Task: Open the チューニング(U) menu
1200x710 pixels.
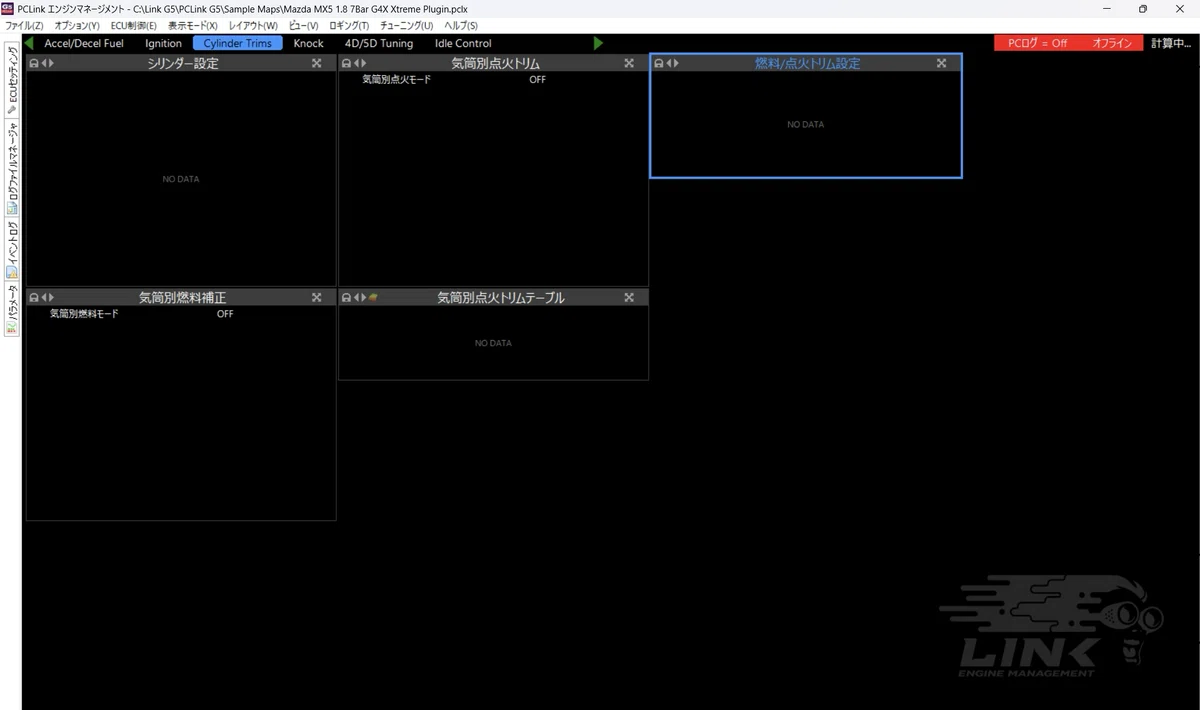Action: [x=407, y=25]
